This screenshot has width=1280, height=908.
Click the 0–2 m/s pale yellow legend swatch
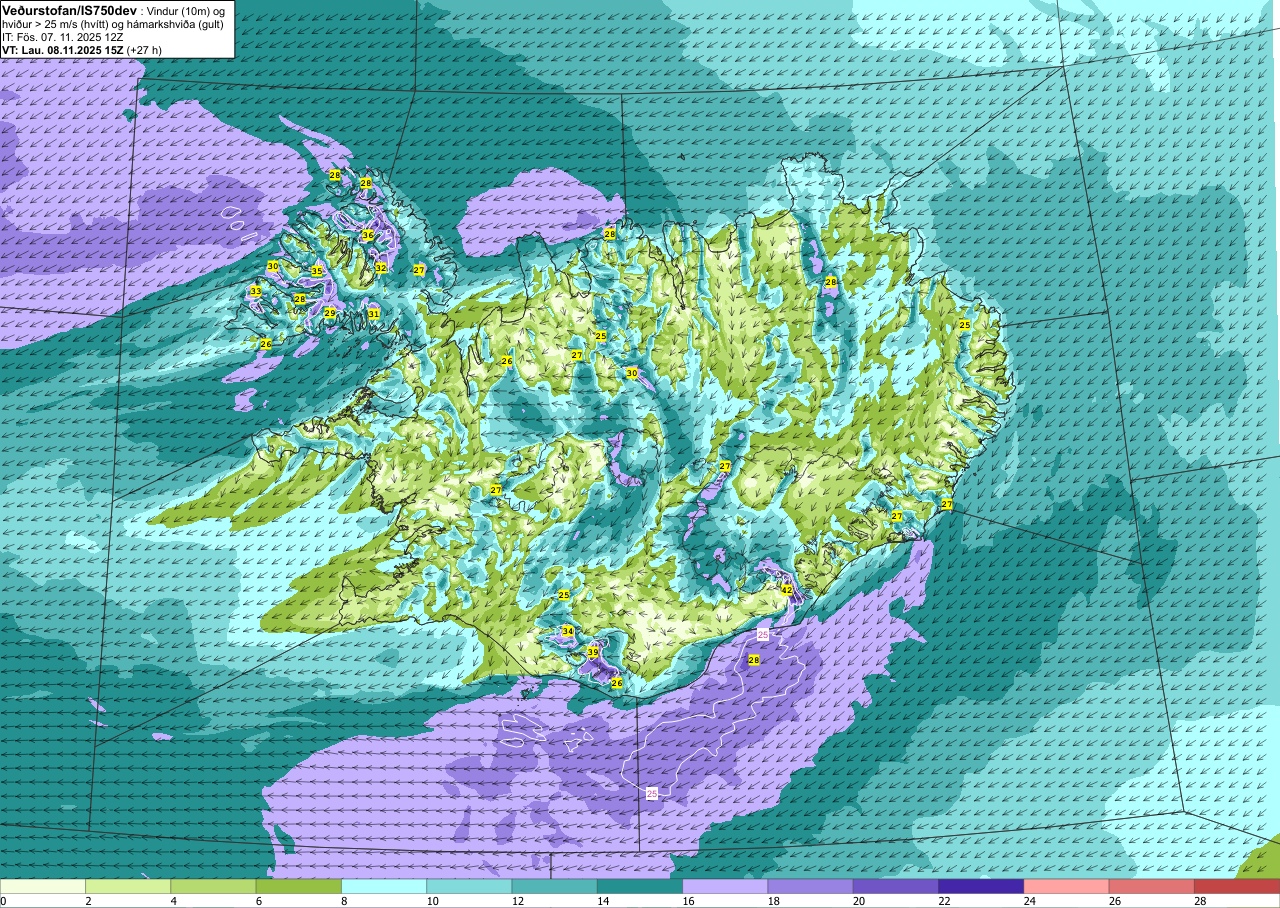(x=43, y=886)
